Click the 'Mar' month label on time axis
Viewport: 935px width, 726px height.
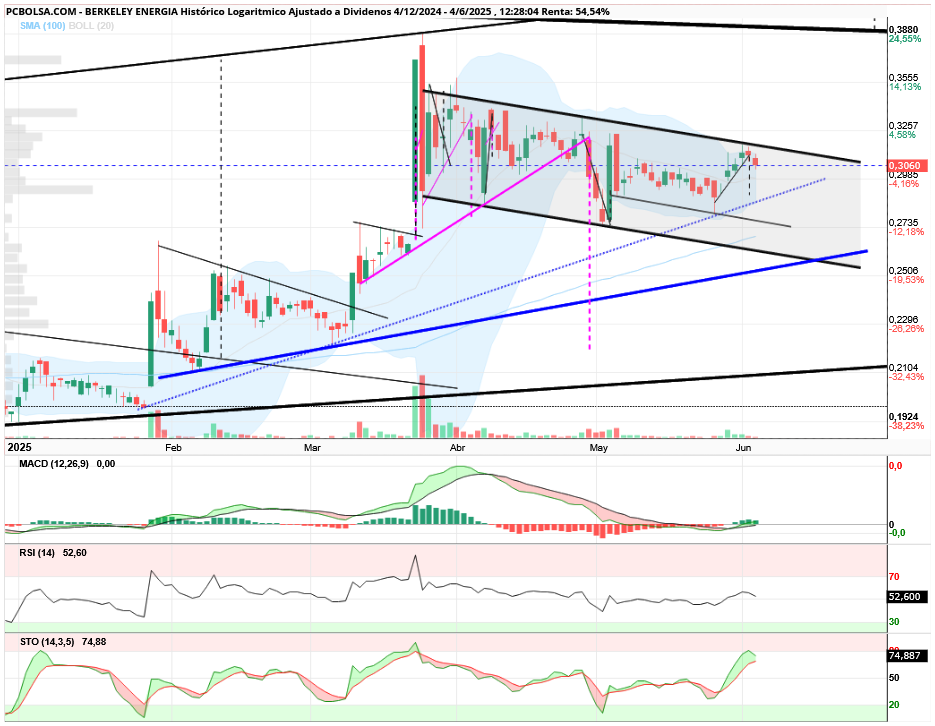point(312,448)
